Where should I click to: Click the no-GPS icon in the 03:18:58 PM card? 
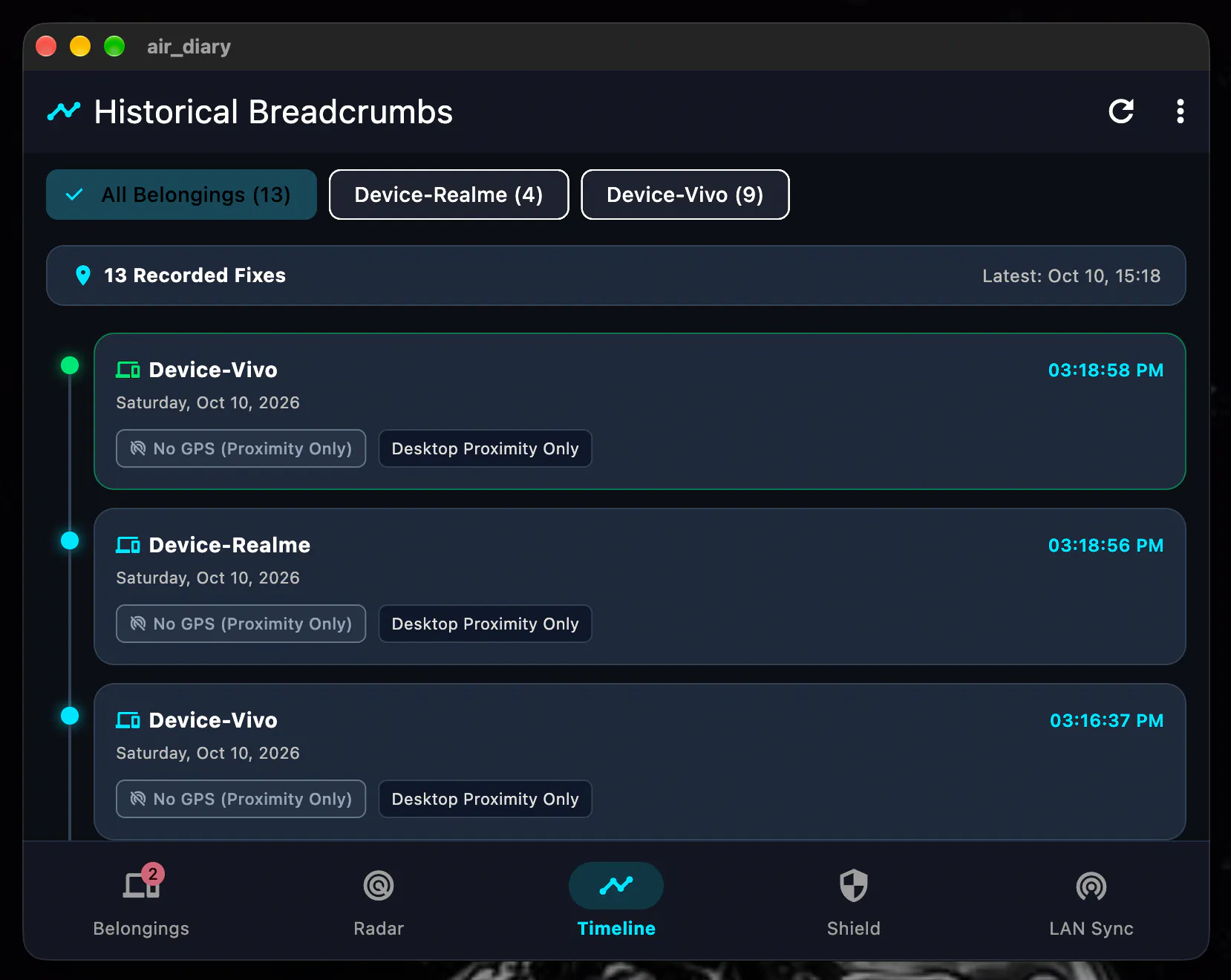click(x=138, y=448)
